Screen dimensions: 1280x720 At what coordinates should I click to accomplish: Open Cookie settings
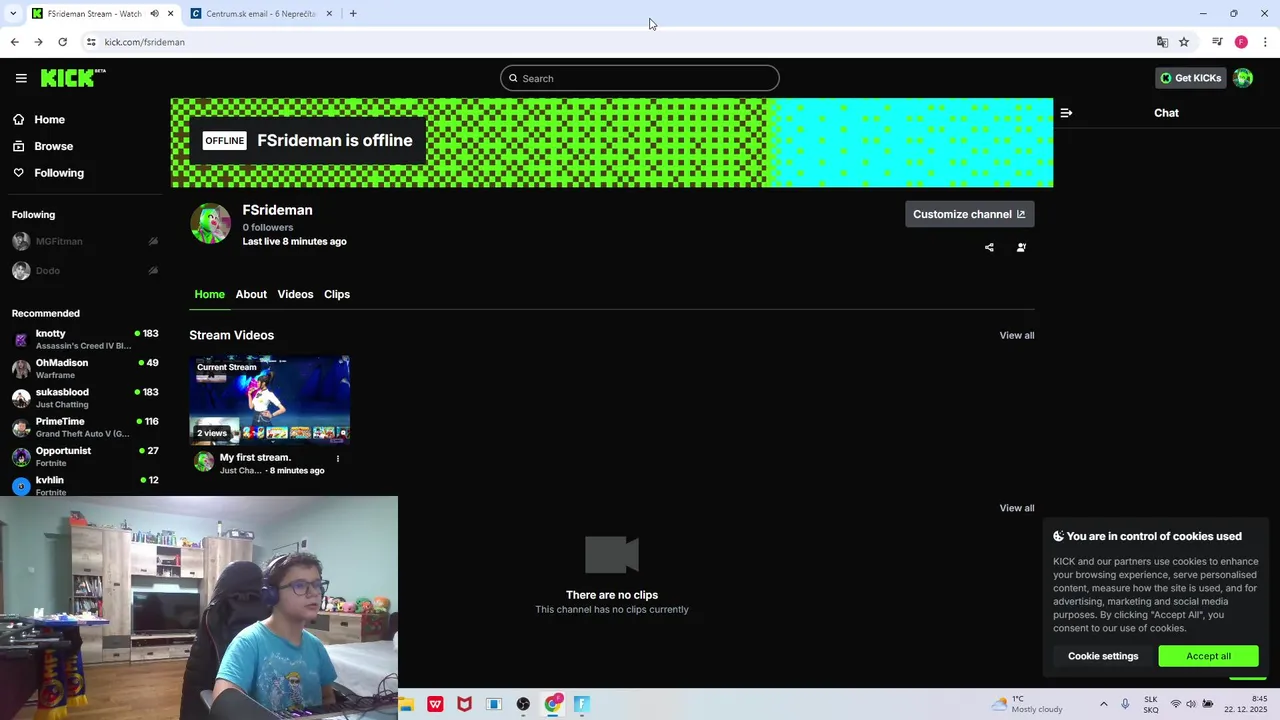pos(1103,656)
